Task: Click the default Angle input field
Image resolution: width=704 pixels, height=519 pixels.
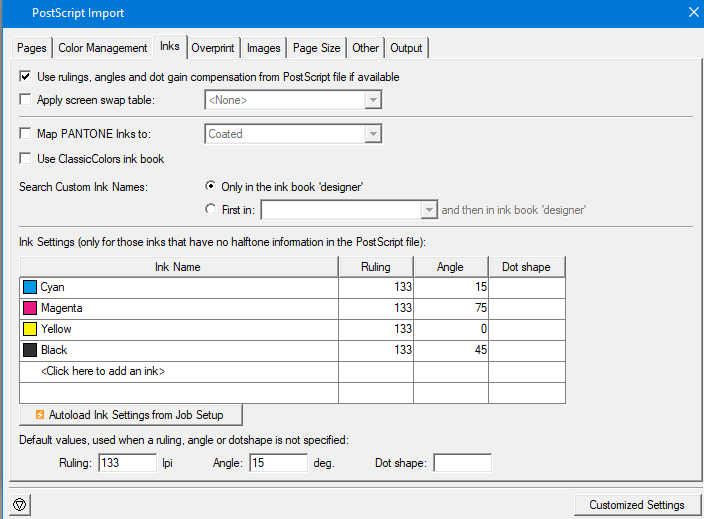Action: pyautogui.click(x=278, y=462)
